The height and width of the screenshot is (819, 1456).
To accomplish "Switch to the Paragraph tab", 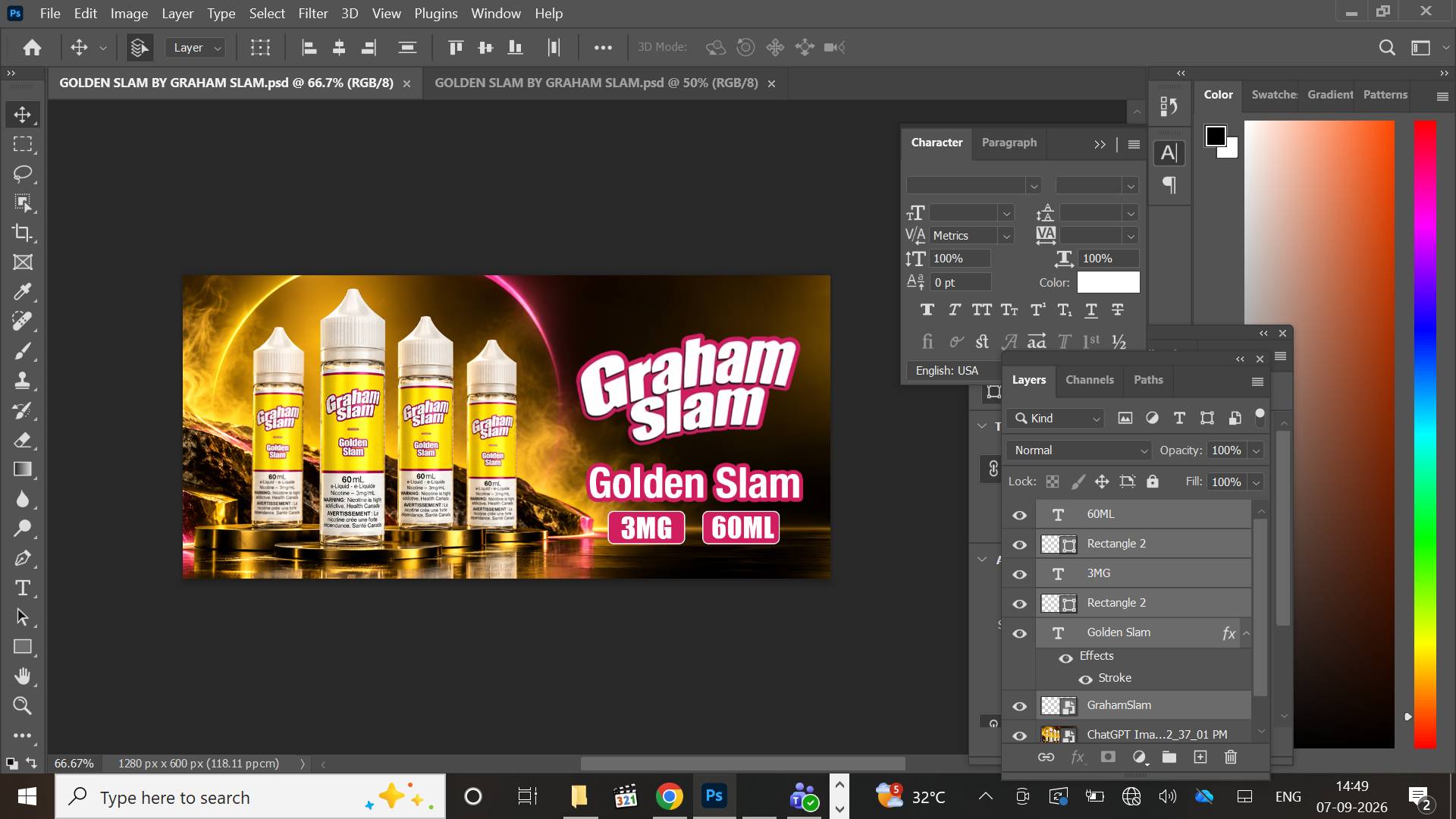I will click(x=1009, y=143).
